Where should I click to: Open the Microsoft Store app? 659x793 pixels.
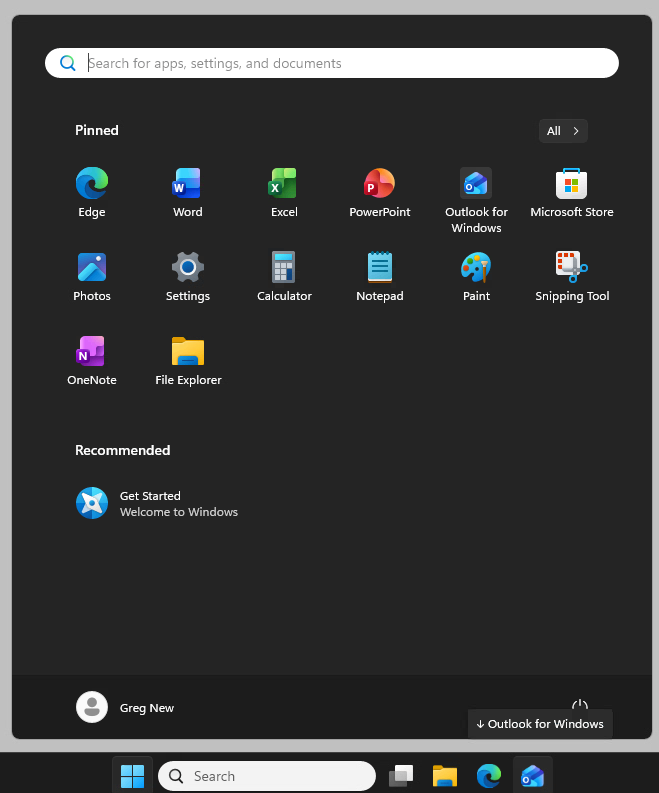pyautogui.click(x=572, y=193)
